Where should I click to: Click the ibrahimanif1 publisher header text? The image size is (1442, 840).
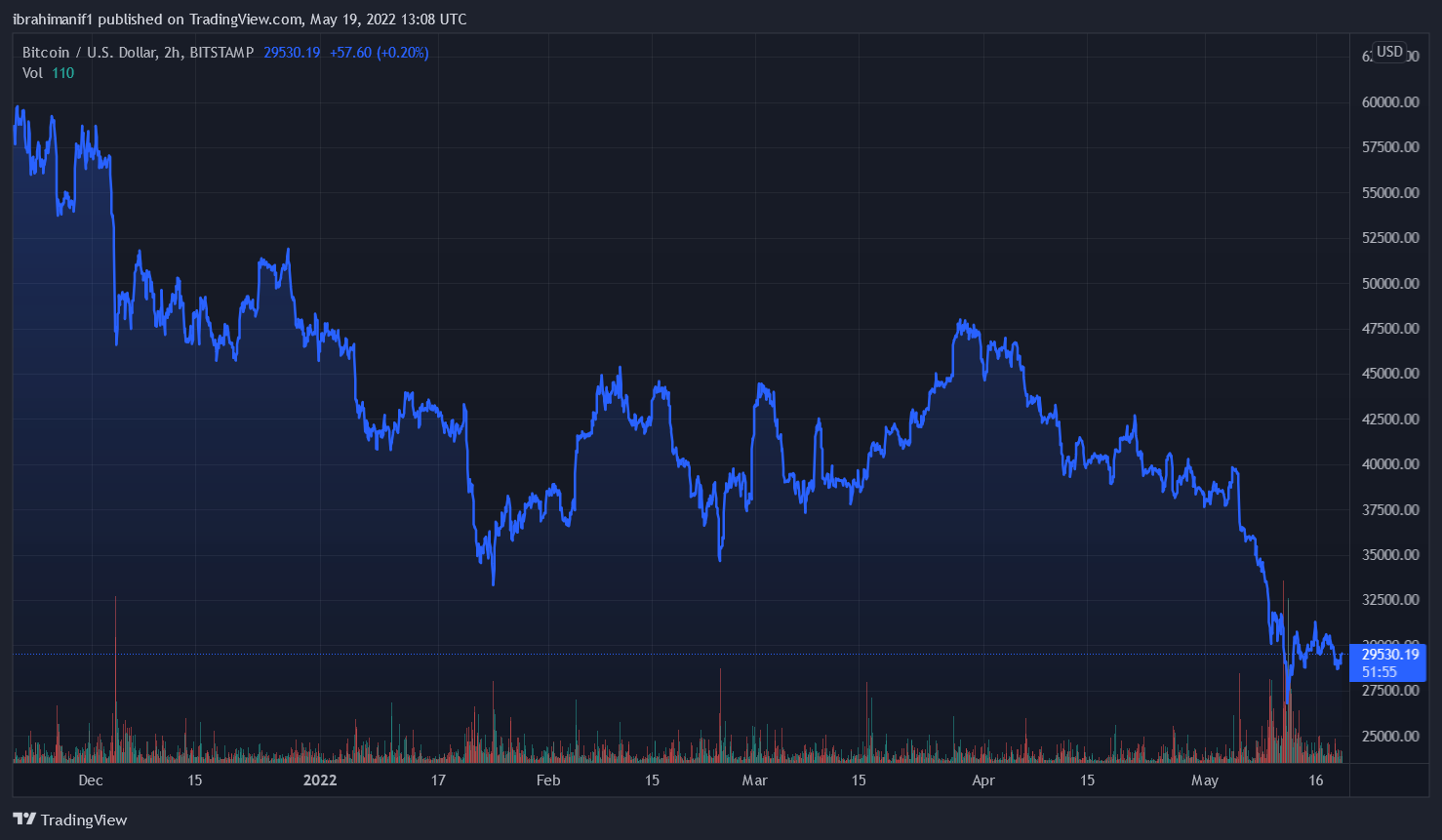click(53, 20)
